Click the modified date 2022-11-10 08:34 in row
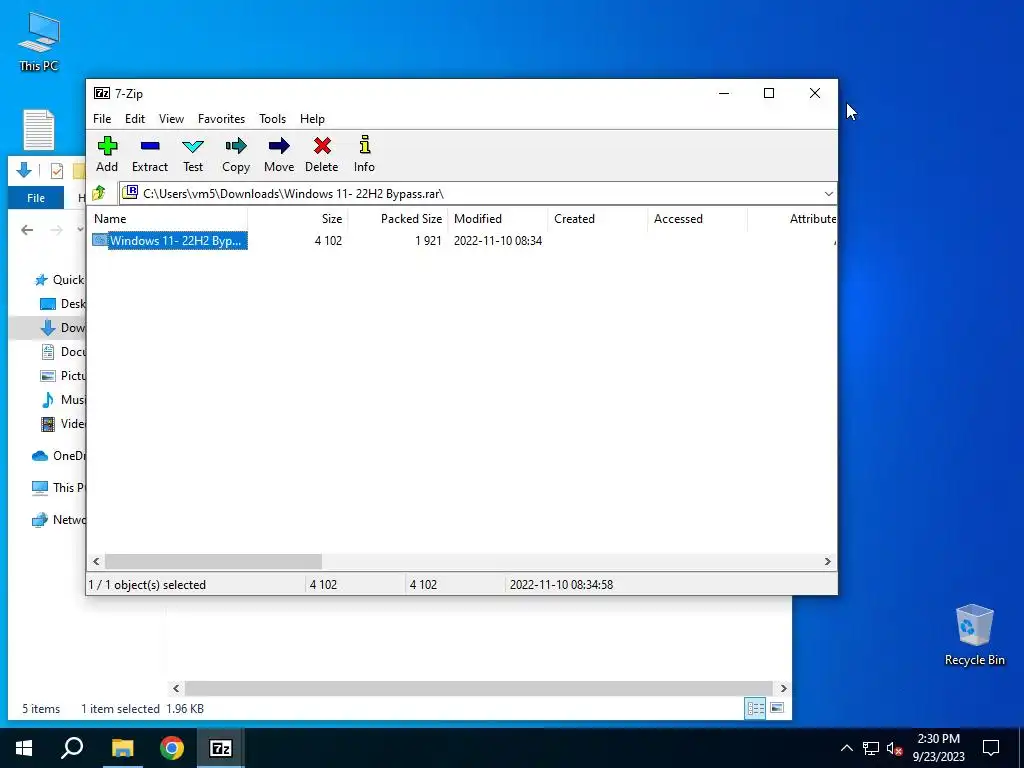The width and height of the screenshot is (1024, 768). [498, 240]
